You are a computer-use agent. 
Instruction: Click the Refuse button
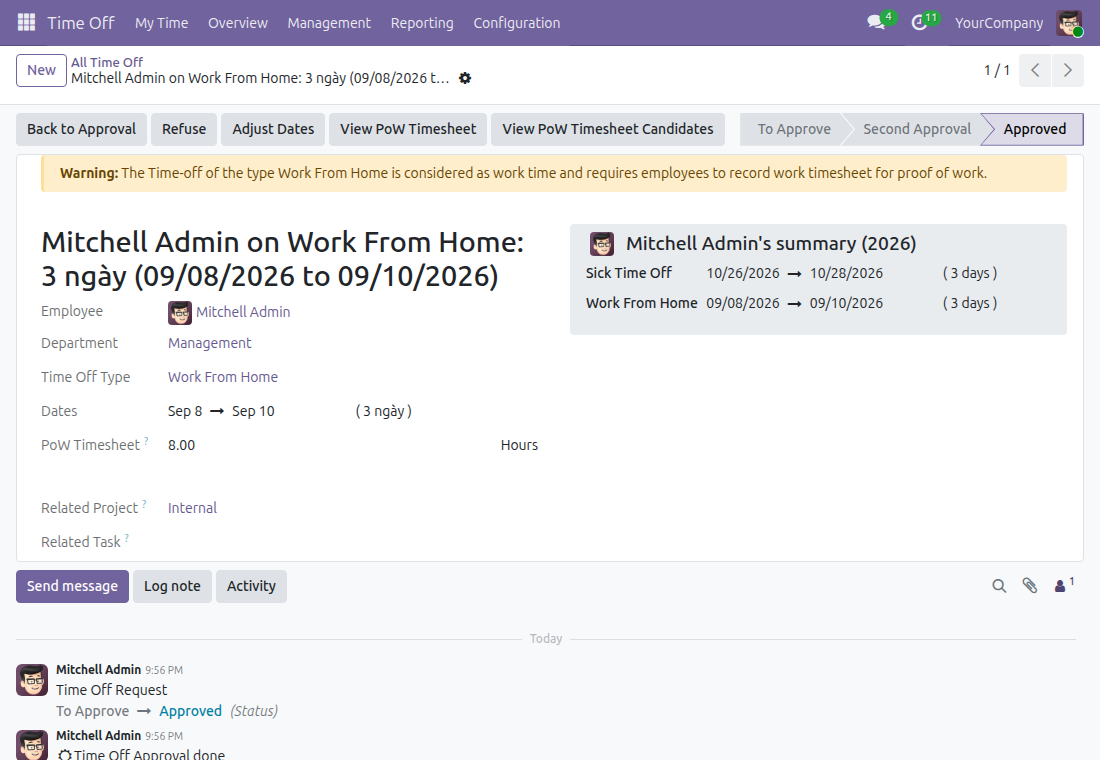click(x=184, y=129)
